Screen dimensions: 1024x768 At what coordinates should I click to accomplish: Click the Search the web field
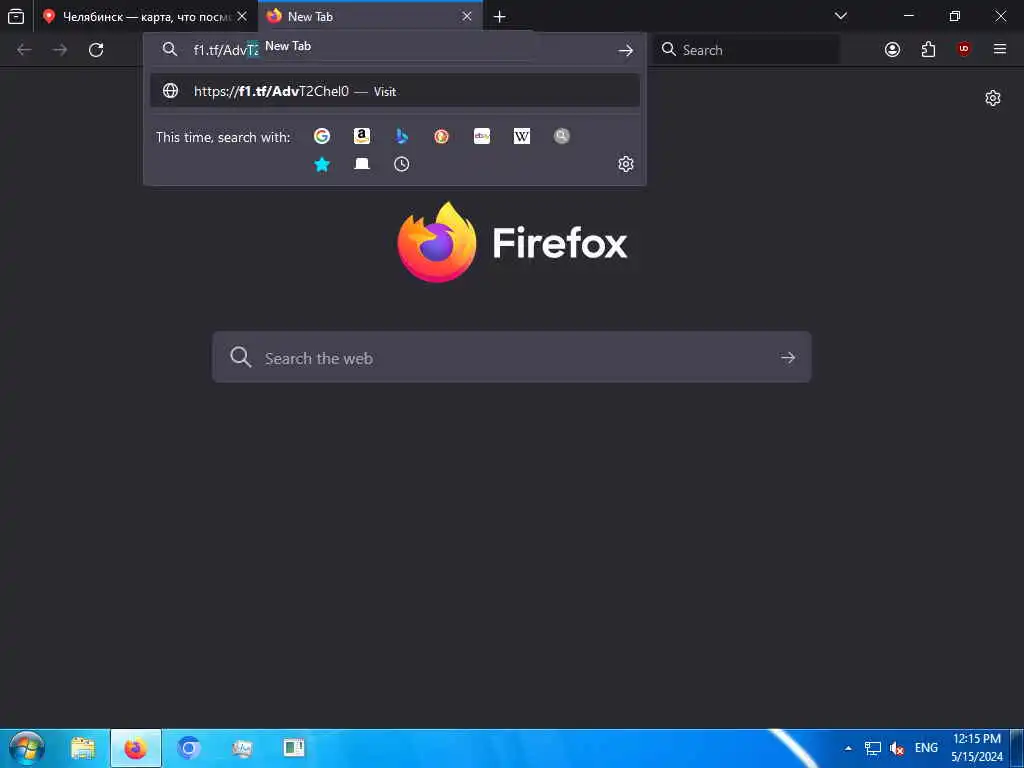pyautogui.click(x=511, y=357)
